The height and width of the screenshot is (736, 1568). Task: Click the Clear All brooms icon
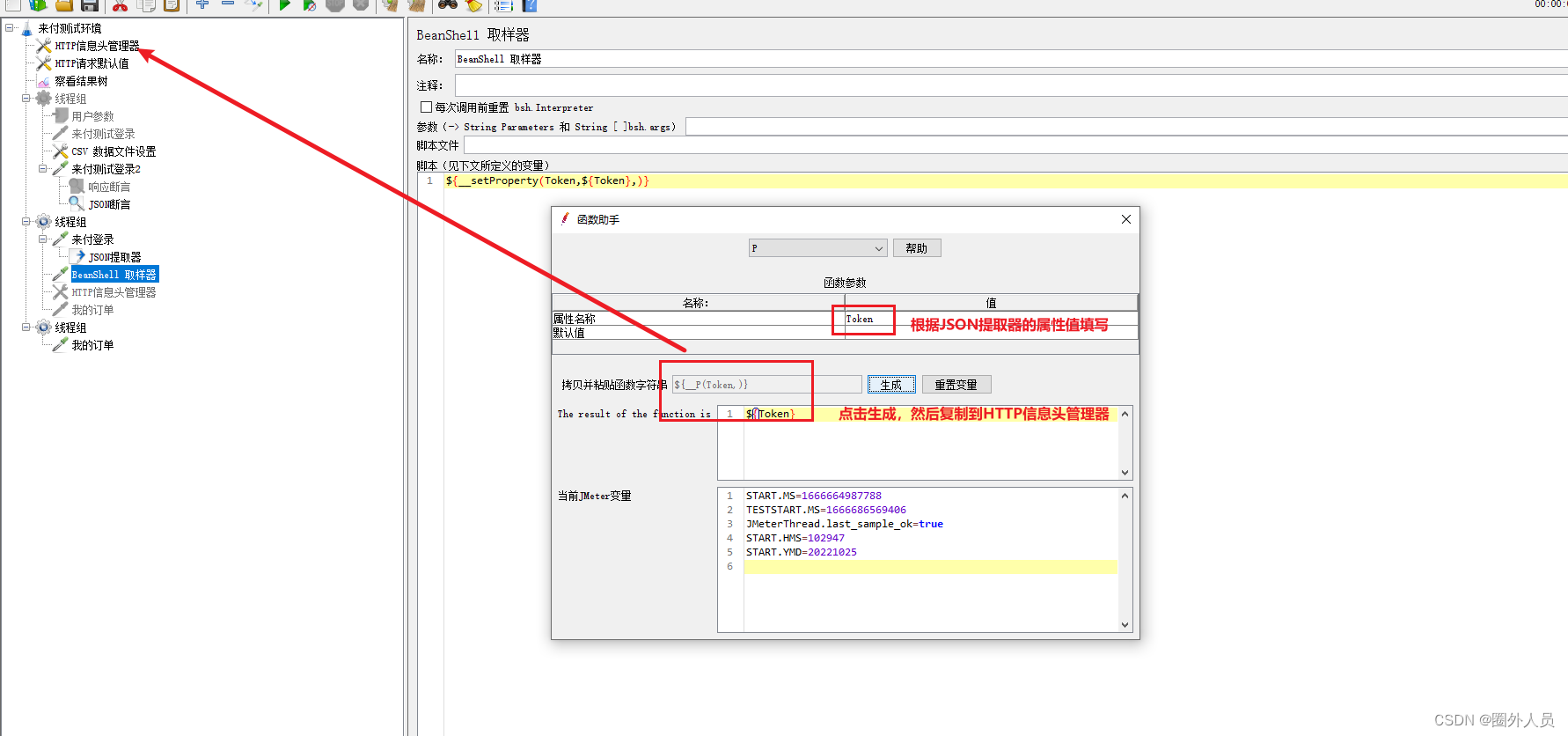coord(417,4)
